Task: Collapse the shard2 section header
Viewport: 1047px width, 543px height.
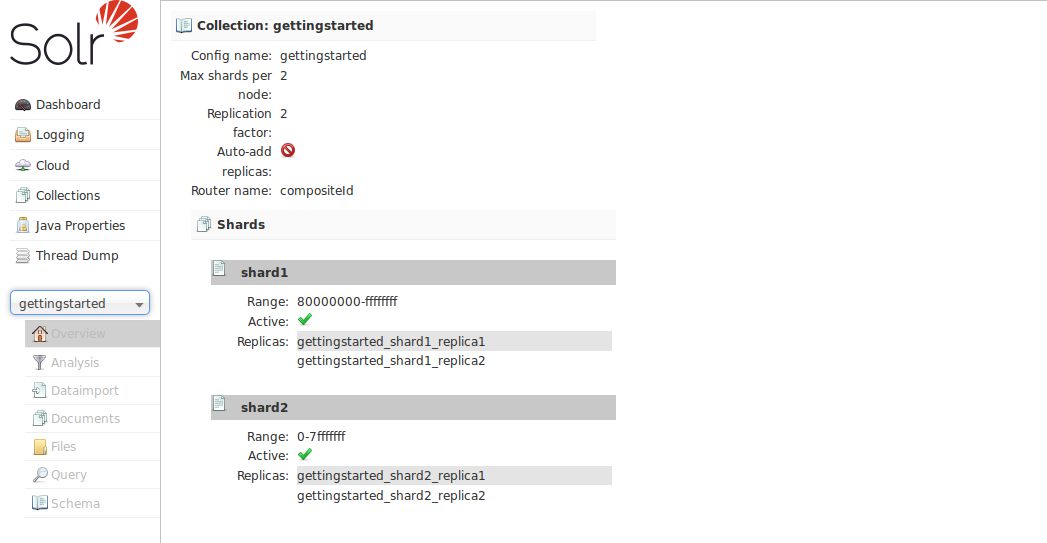Action: point(413,408)
